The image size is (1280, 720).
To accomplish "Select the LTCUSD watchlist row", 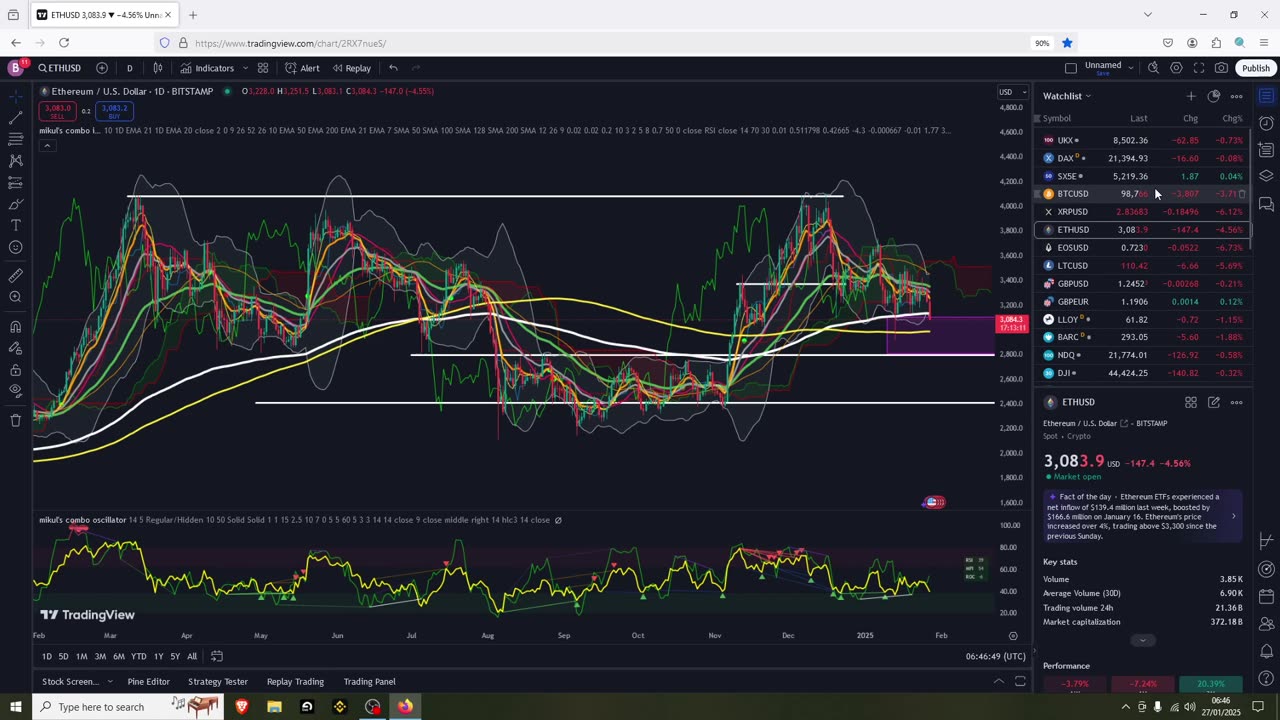I will pos(1142,266).
